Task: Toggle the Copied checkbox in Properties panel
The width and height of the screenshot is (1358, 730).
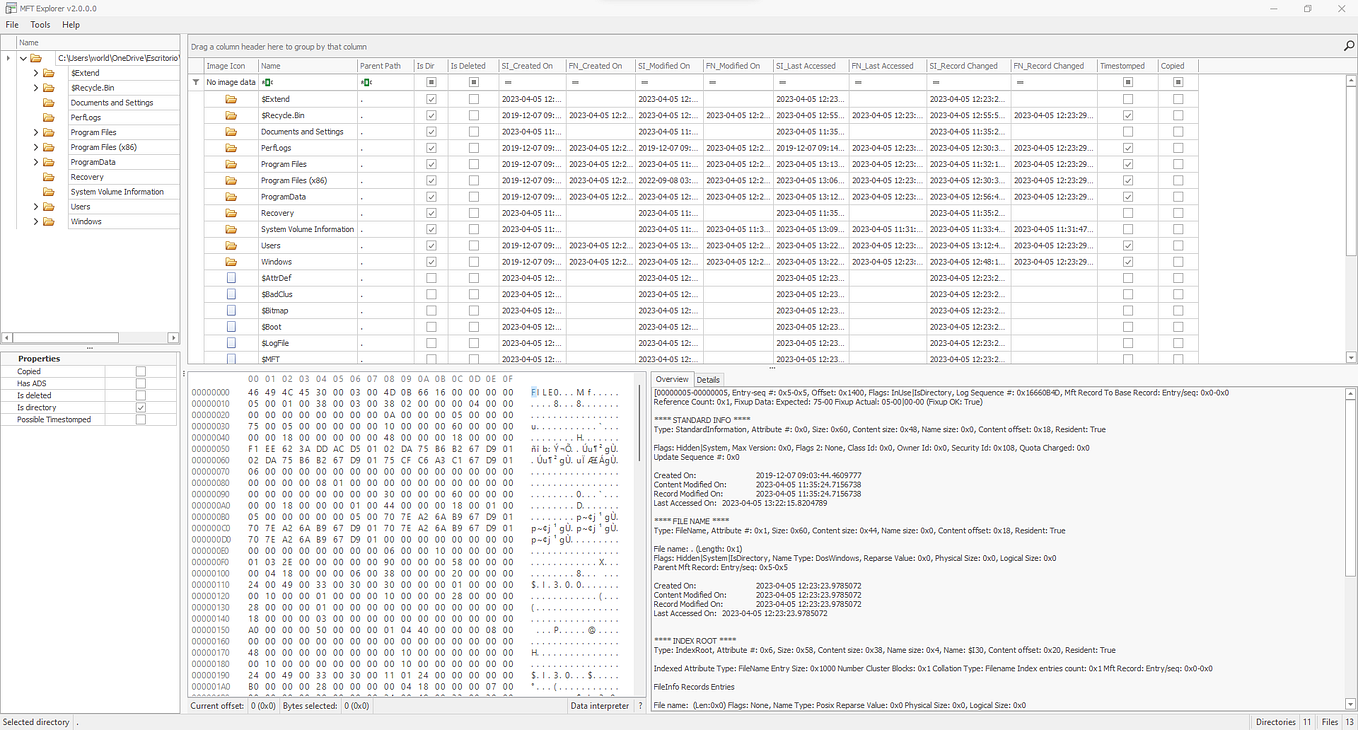Action: (140, 371)
